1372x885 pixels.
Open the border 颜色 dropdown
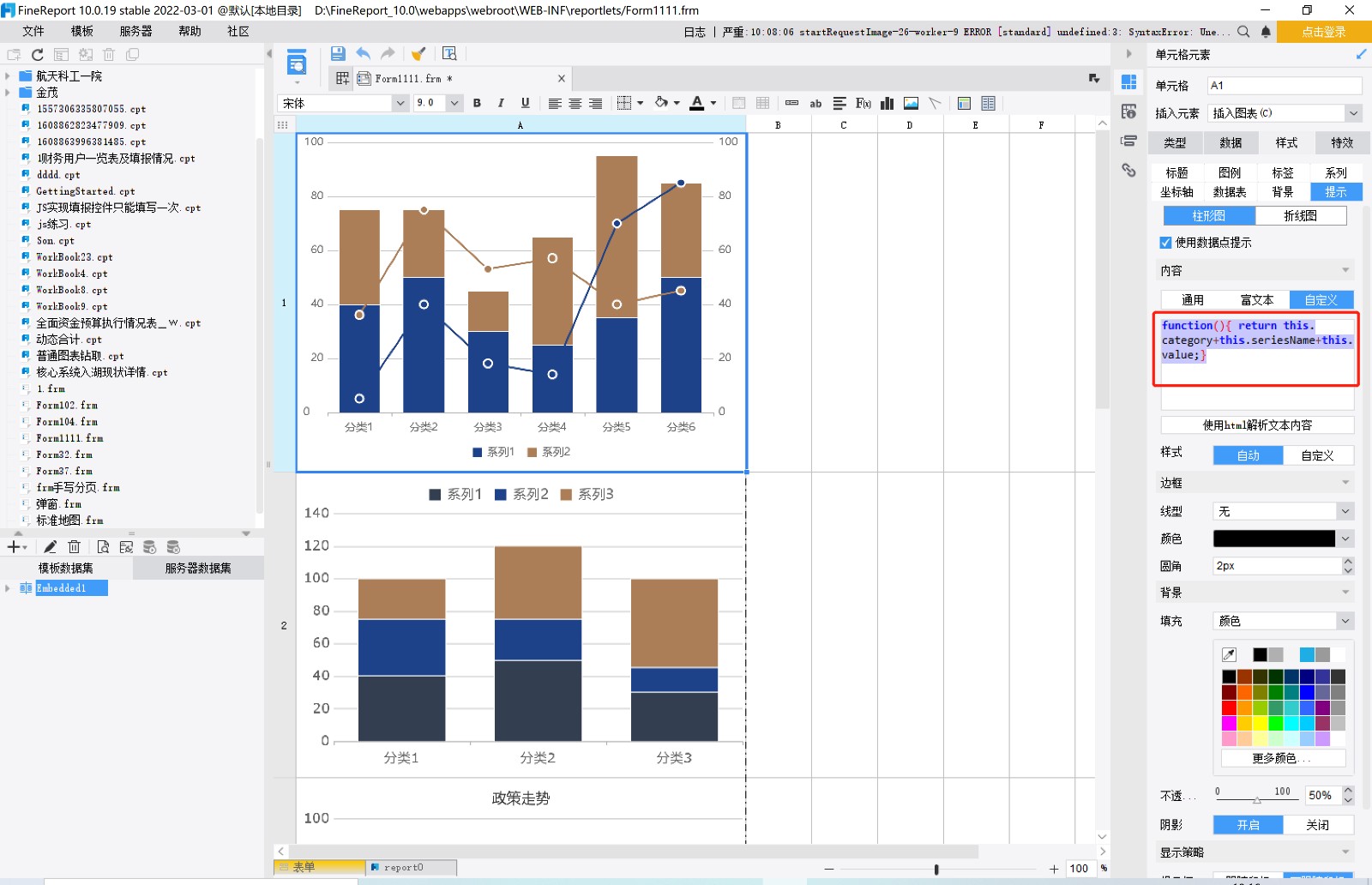coord(1345,539)
